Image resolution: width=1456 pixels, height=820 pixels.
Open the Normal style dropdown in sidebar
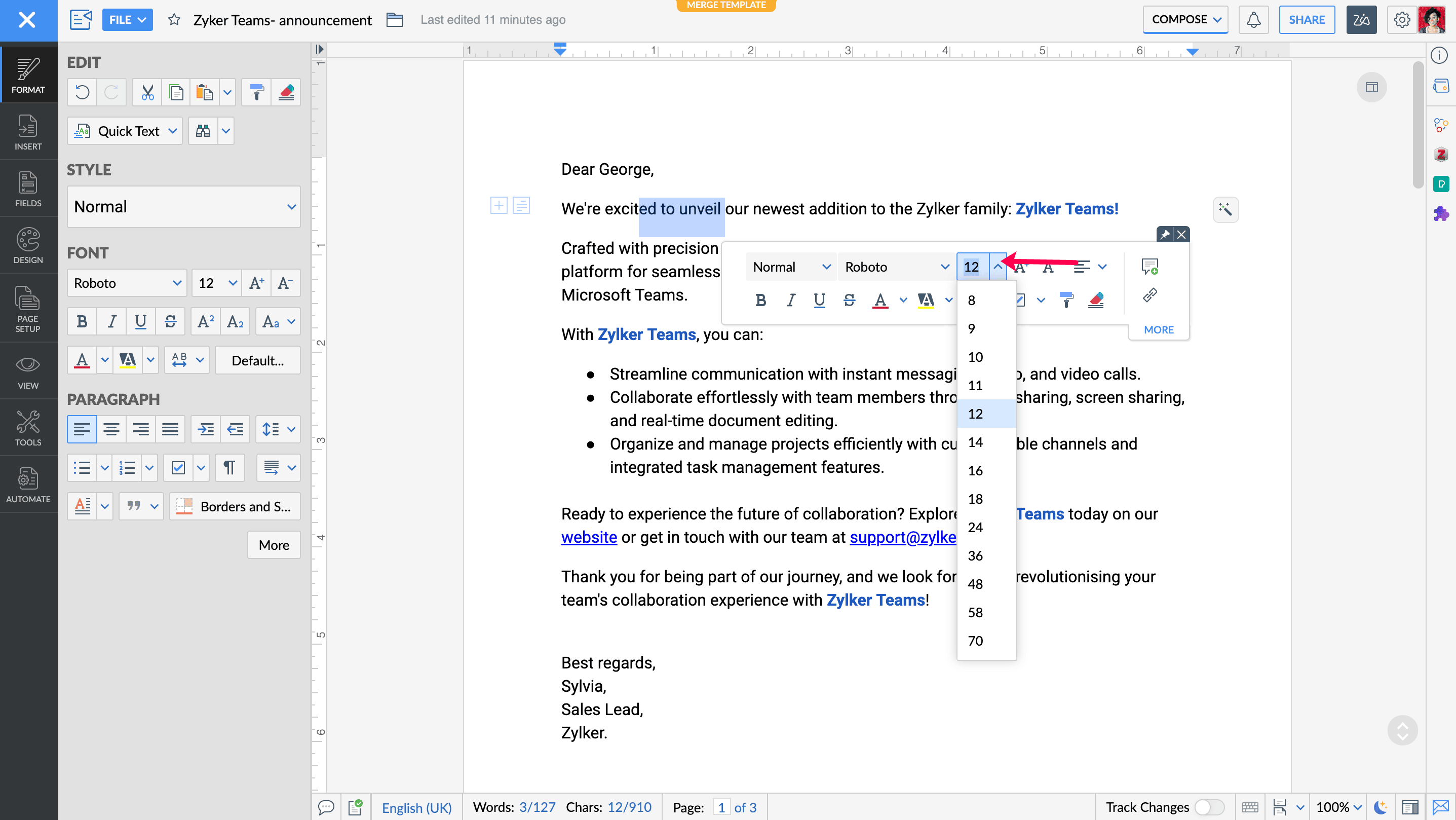pos(184,207)
